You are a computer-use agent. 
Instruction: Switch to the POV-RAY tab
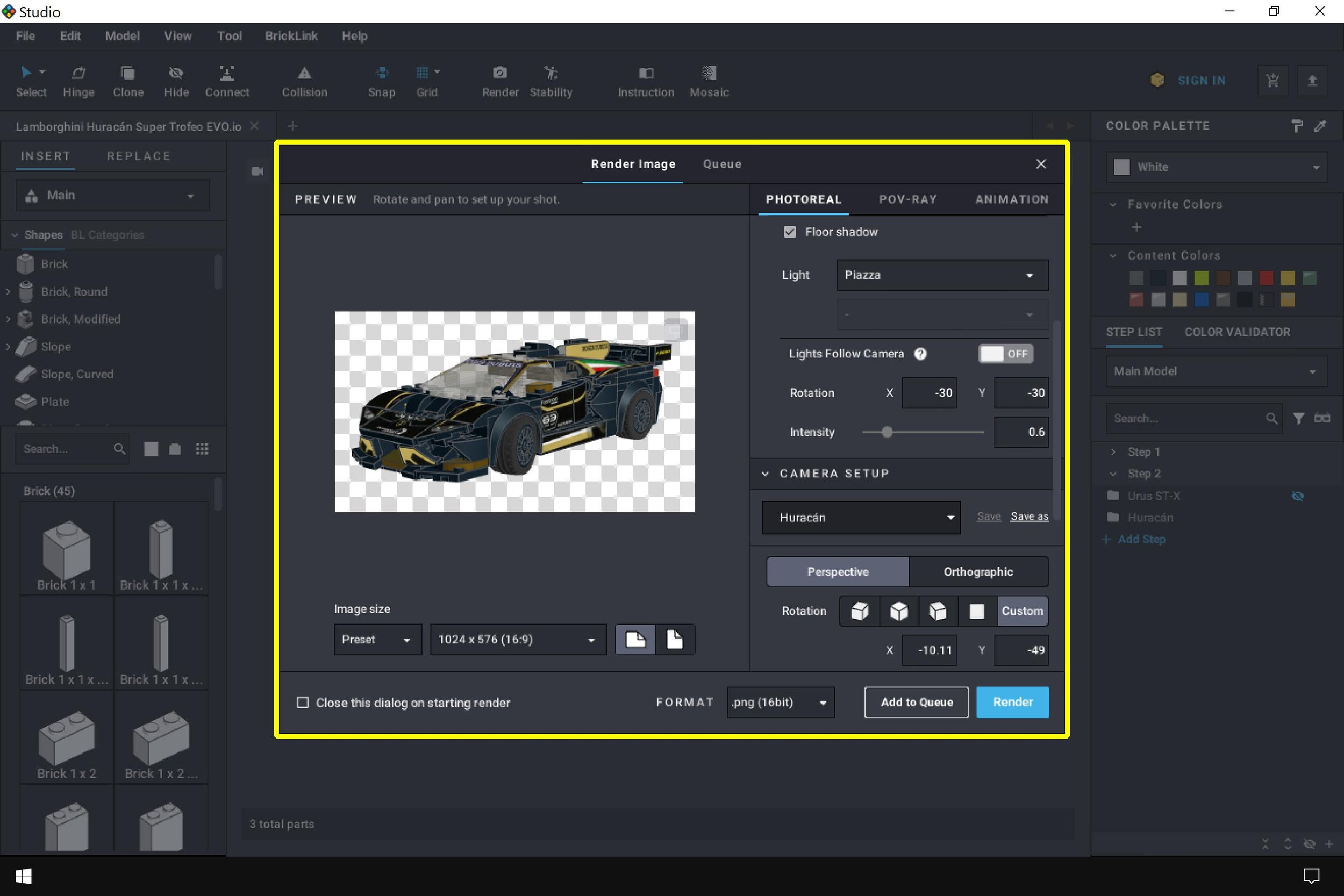[x=908, y=199]
